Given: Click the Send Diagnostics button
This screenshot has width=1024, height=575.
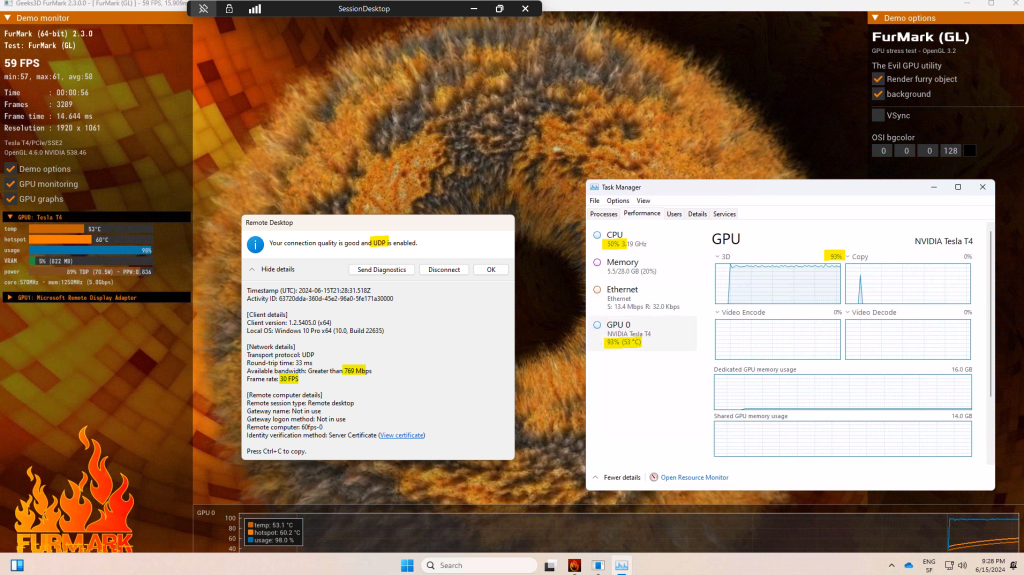Looking at the screenshot, I should click(381, 270).
